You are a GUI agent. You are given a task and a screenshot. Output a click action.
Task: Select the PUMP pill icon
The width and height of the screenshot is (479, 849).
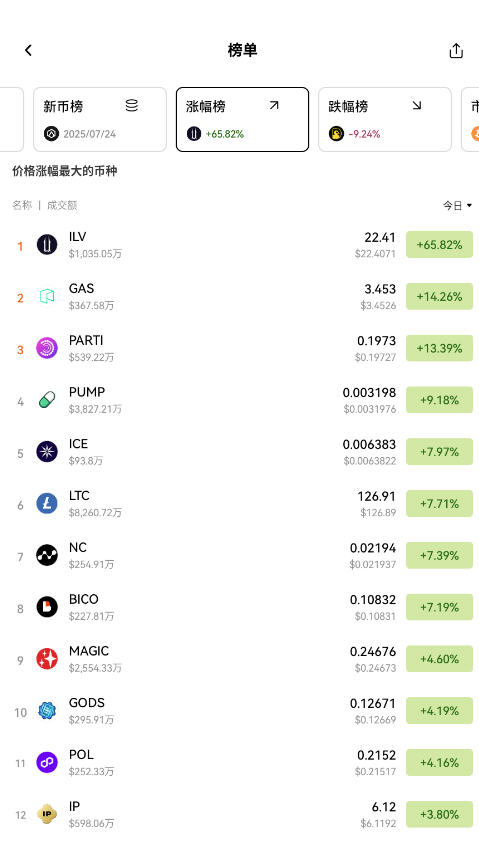point(47,400)
